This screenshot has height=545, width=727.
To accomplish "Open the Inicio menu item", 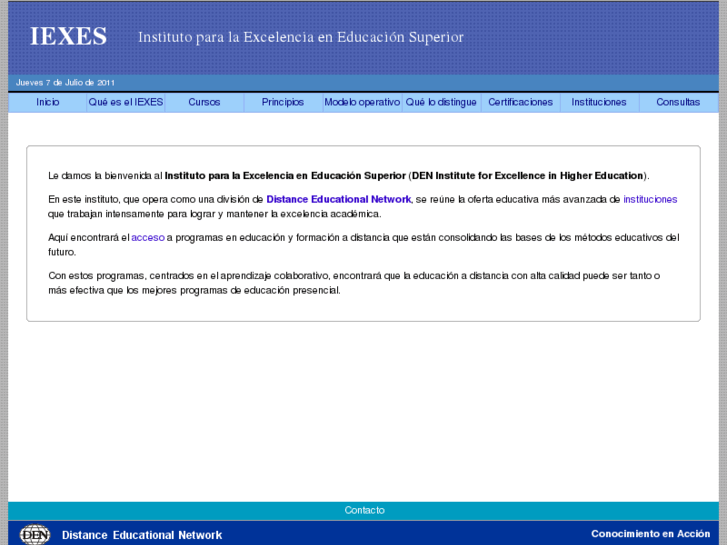I will [47, 102].
